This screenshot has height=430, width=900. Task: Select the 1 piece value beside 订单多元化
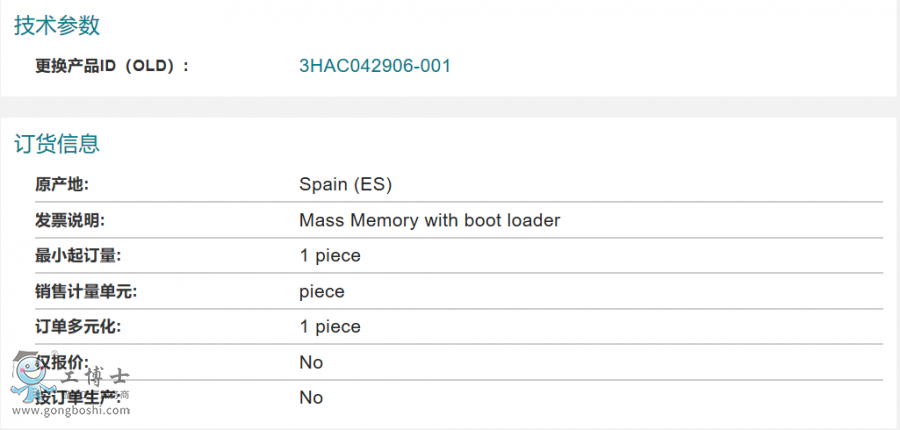[x=330, y=327]
